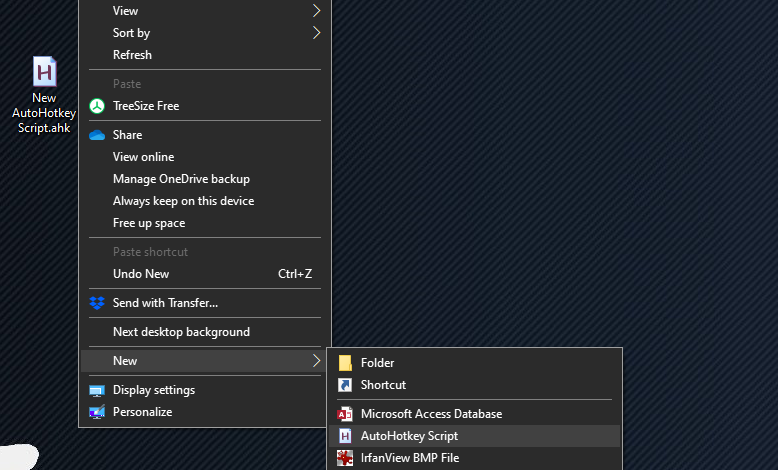
Task: Click the AutoHotkey Script H icon
Action: click(345, 436)
